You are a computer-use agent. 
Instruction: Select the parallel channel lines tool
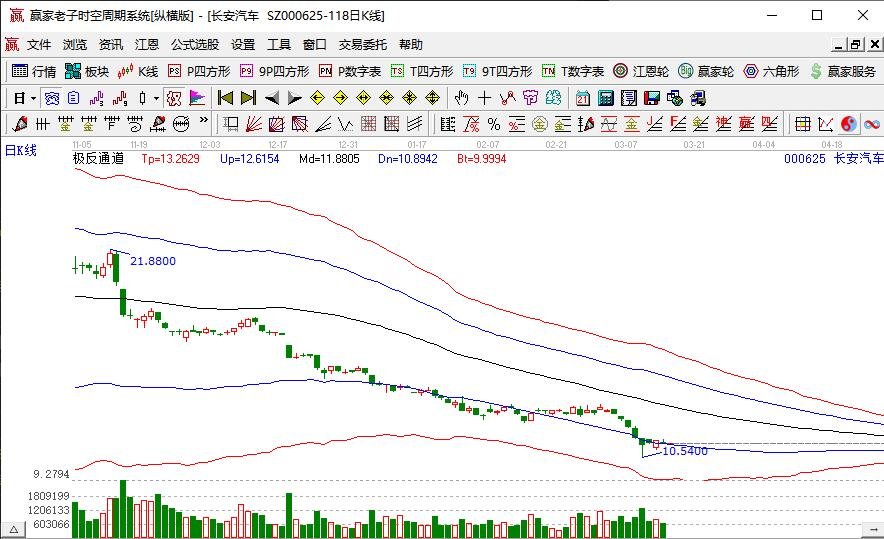tap(414, 123)
